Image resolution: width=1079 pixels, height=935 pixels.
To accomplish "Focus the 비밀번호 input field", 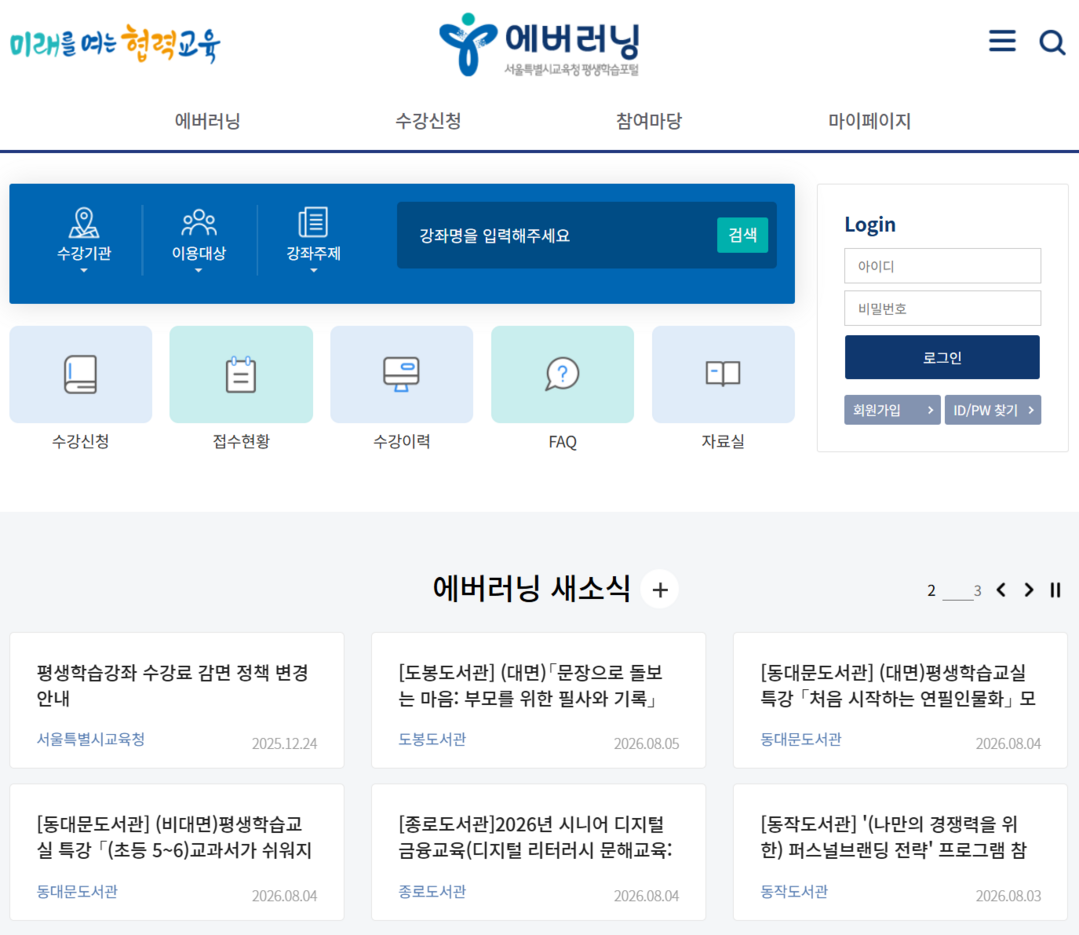I will [x=942, y=308].
